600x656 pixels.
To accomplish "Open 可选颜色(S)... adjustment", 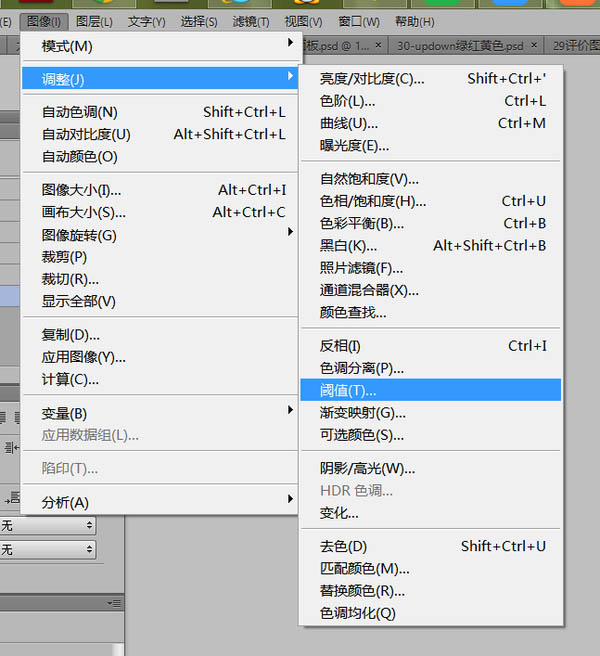I will click(431, 435).
